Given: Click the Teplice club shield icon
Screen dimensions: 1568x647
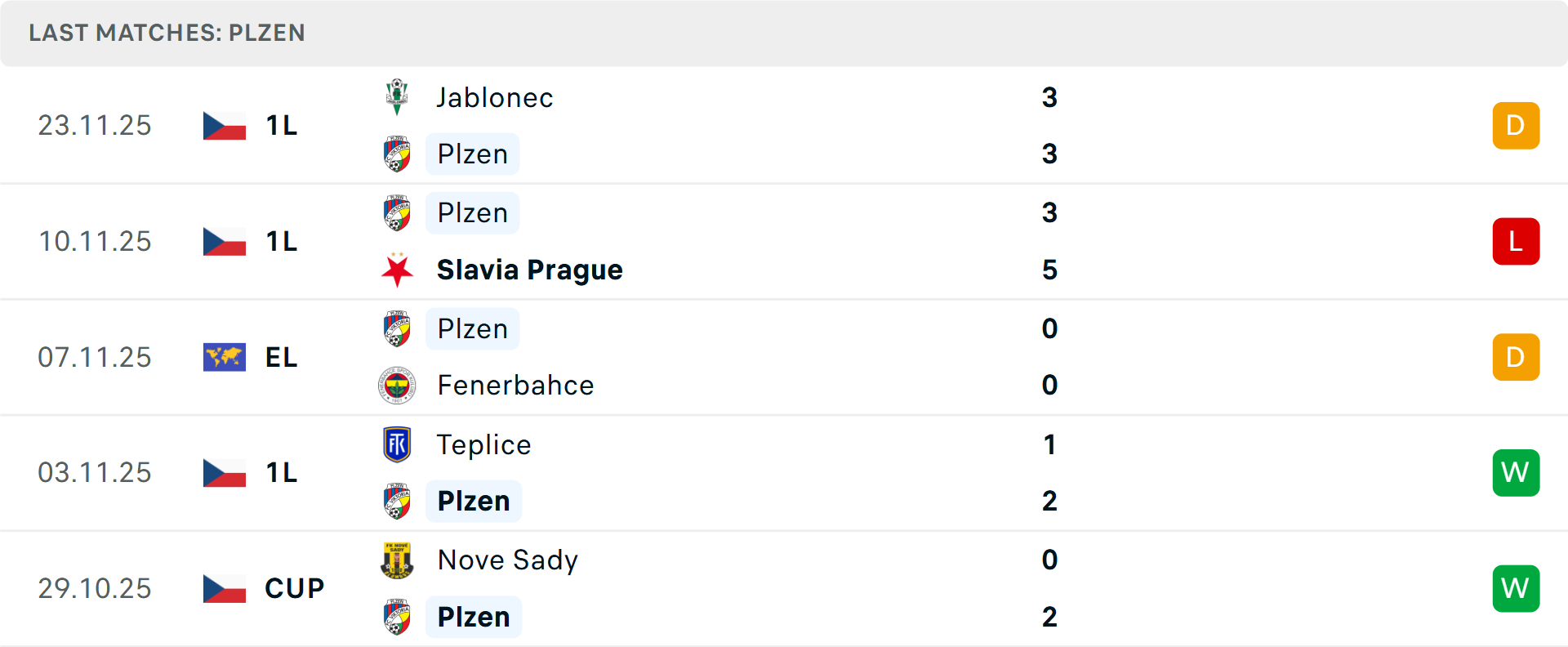Looking at the screenshot, I should point(397,444).
